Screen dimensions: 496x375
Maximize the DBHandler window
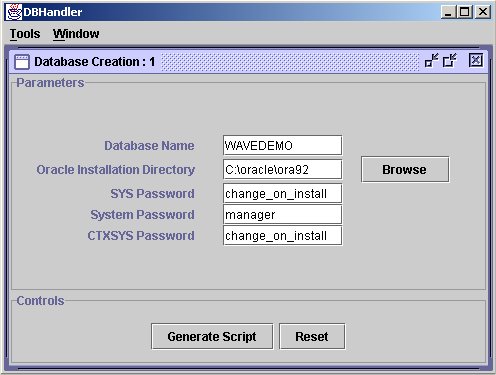(465, 12)
